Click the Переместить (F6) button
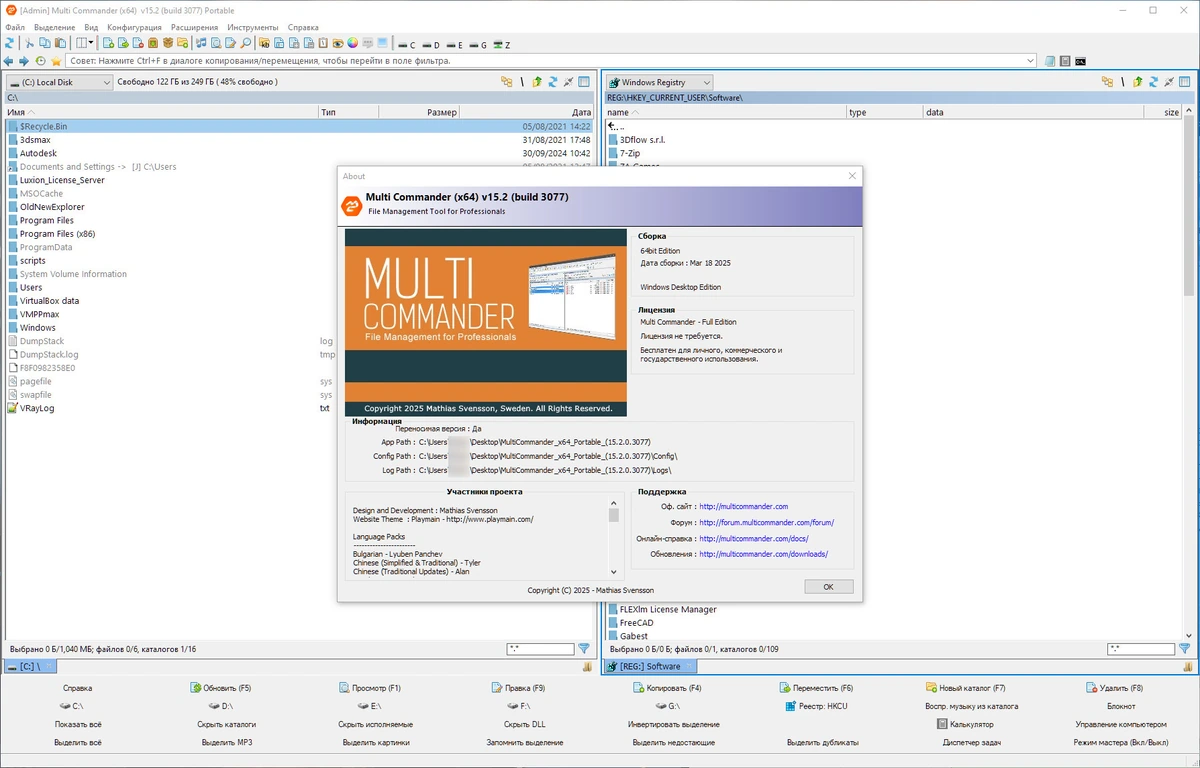 tap(816, 688)
